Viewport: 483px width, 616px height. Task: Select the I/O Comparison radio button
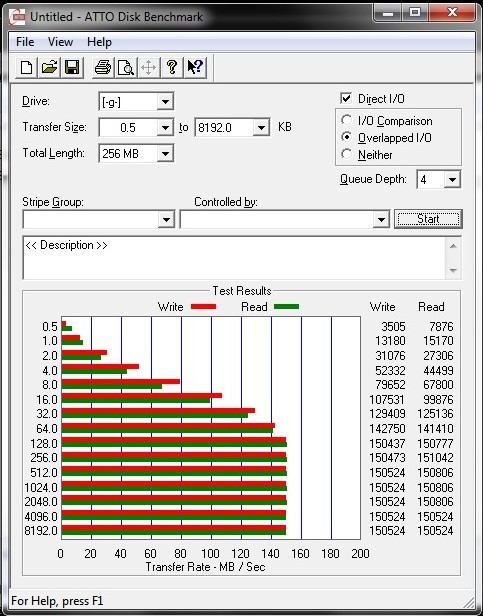click(x=346, y=120)
